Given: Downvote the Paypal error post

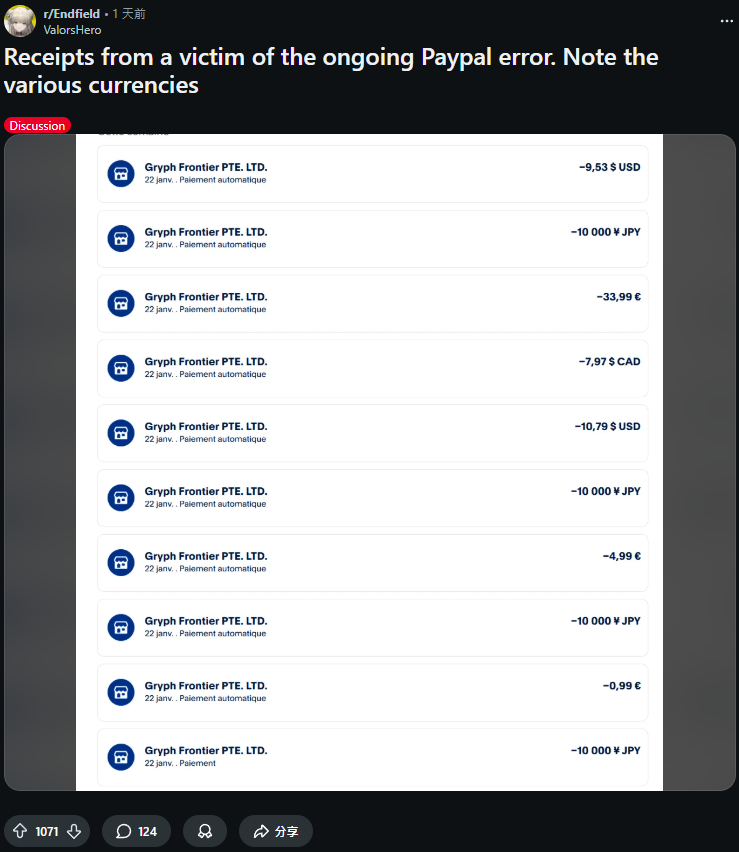Looking at the screenshot, I should point(74,831).
